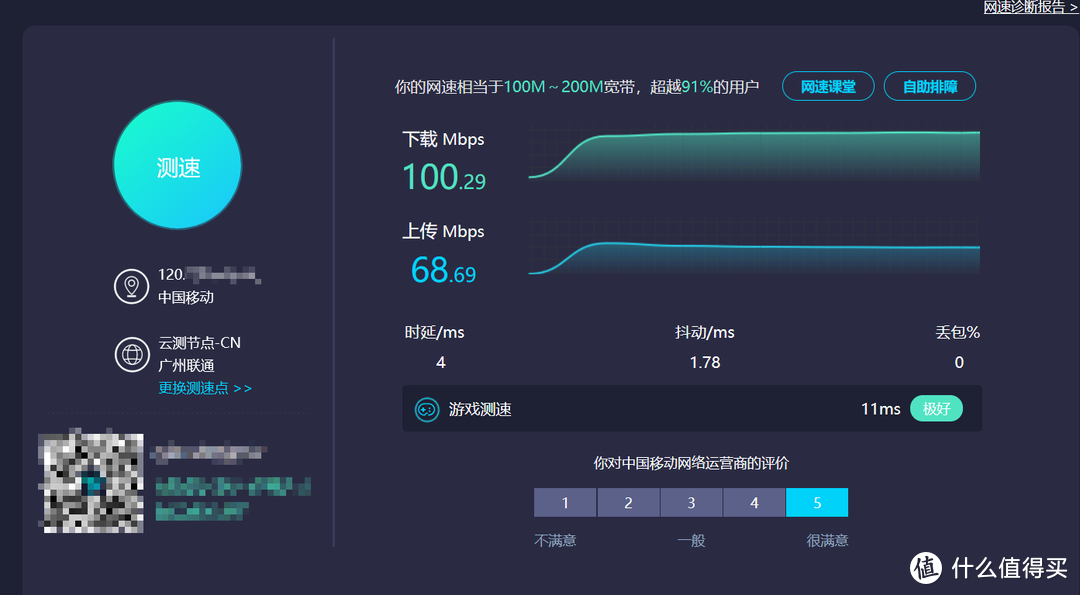Open the 网速课堂 page
The image size is (1080, 595).
827,86
